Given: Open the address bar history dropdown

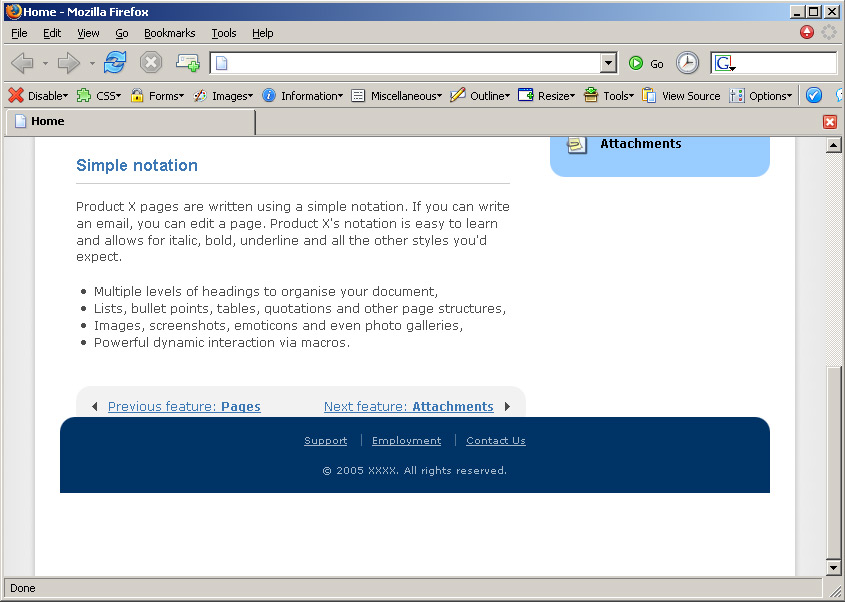Looking at the screenshot, I should click(608, 63).
